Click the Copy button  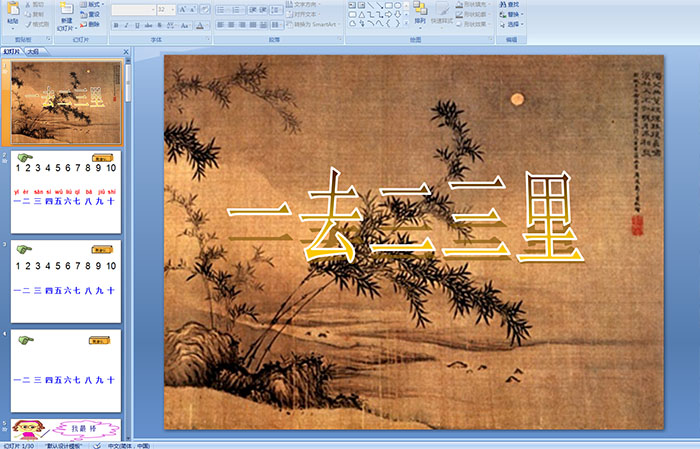click(35, 14)
